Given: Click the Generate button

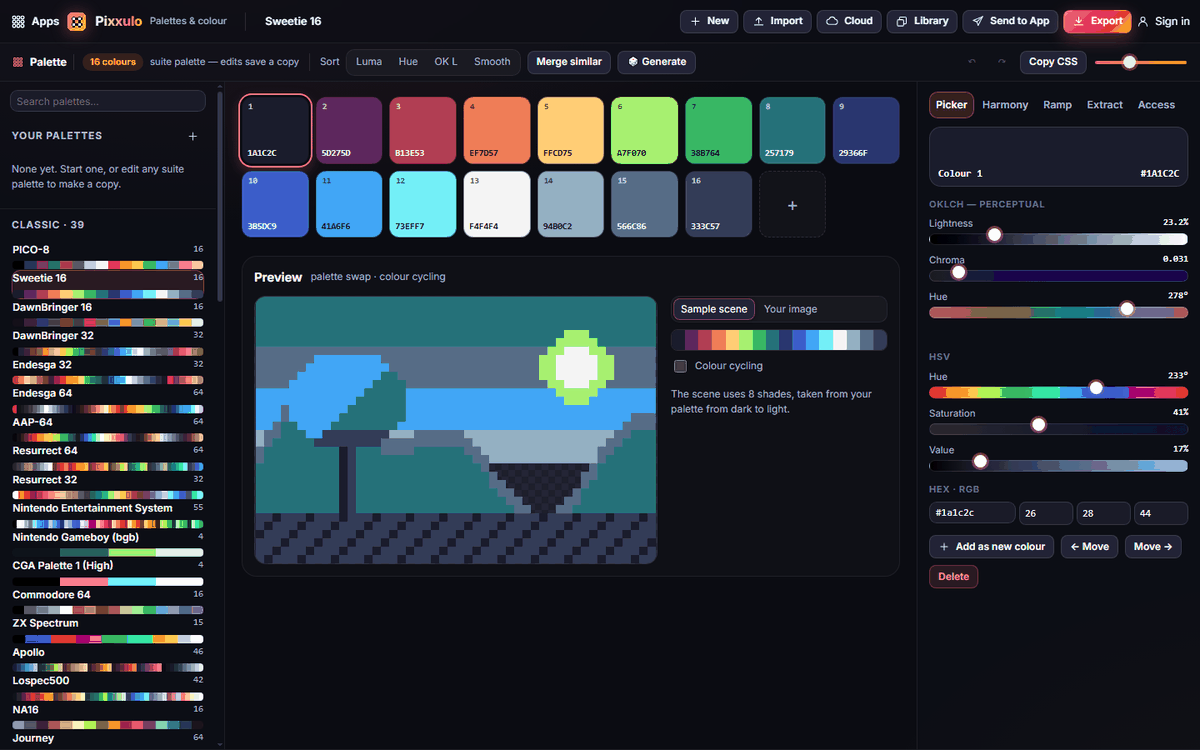Looking at the screenshot, I should click(656, 62).
